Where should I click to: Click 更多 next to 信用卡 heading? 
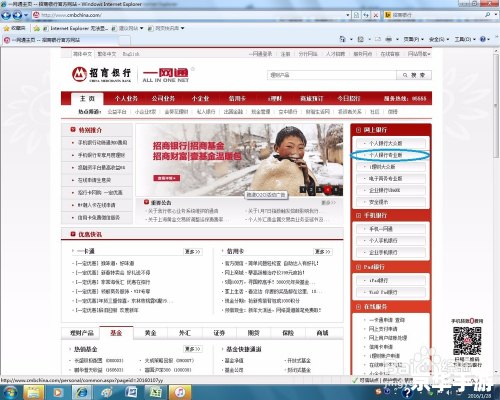pyautogui.click(x=323, y=252)
